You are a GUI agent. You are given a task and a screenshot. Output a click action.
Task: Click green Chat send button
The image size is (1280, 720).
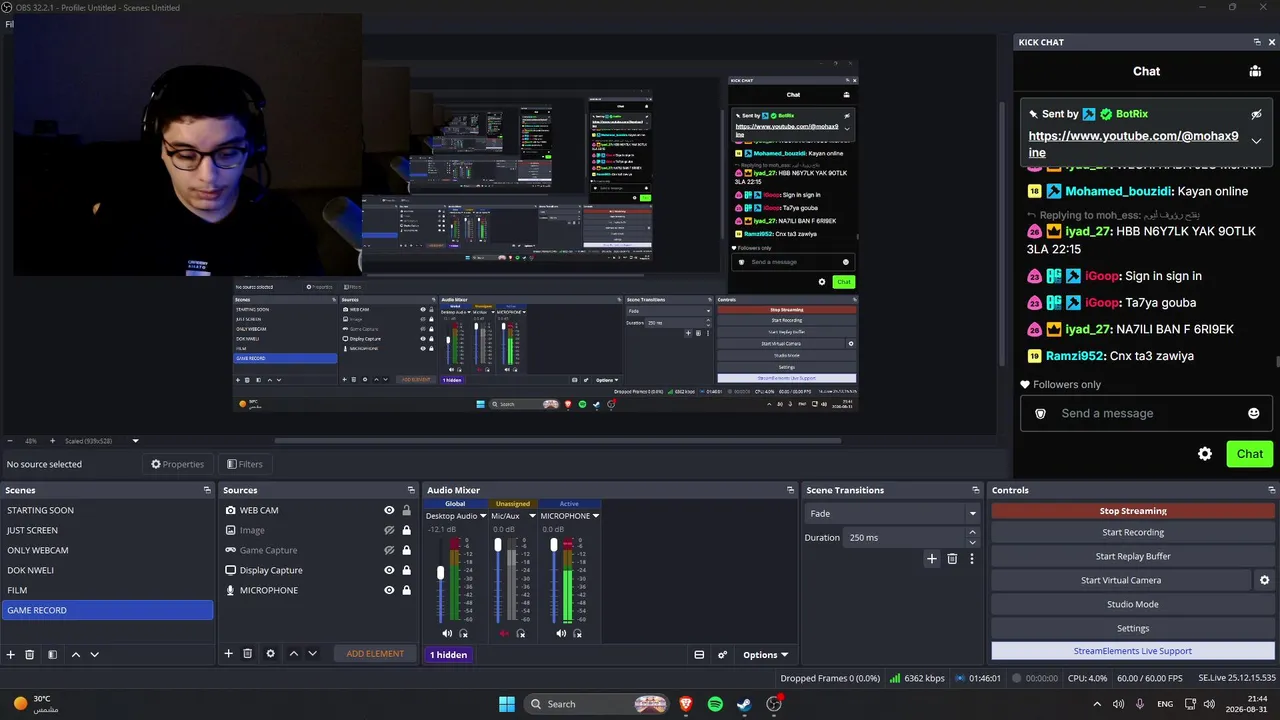tap(1250, 454)
